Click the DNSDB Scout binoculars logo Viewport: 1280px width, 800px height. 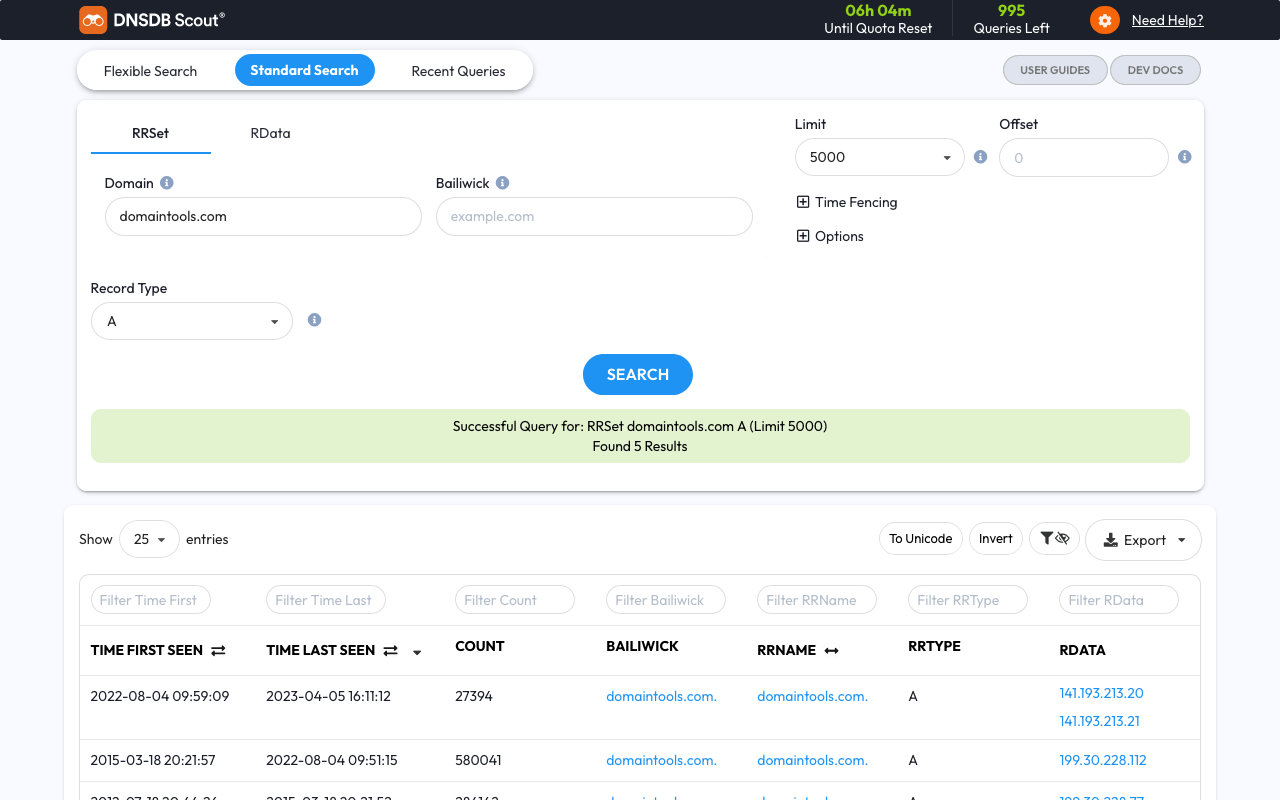click(x=93, y=19)
